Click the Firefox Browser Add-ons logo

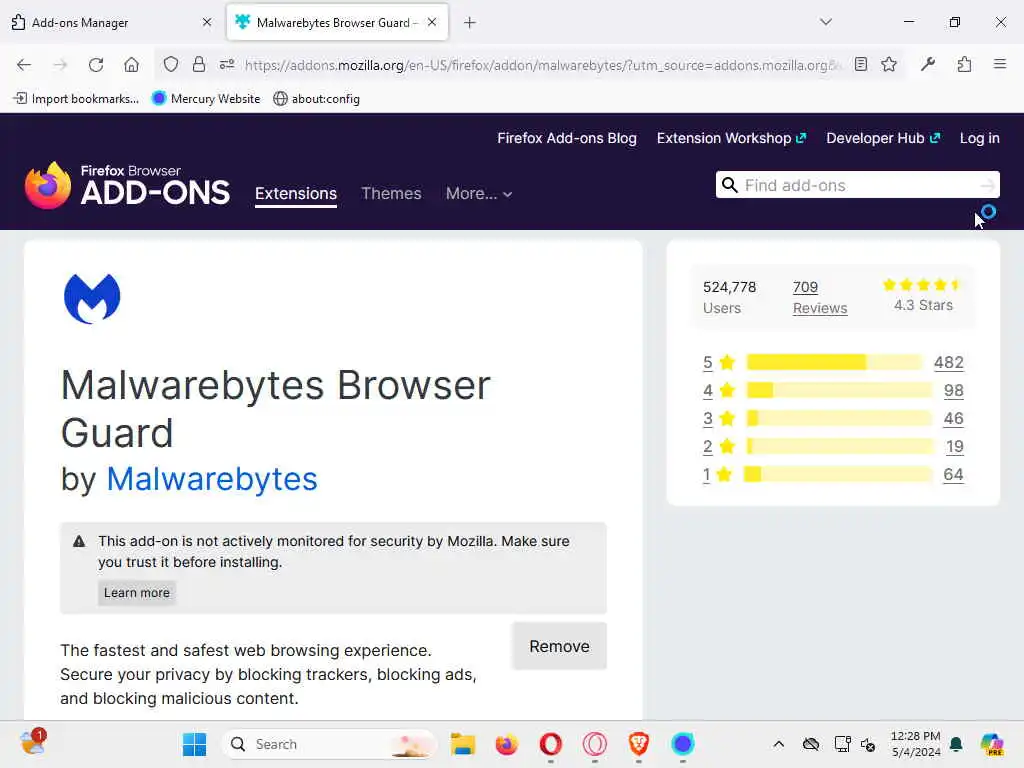(127, 185)
